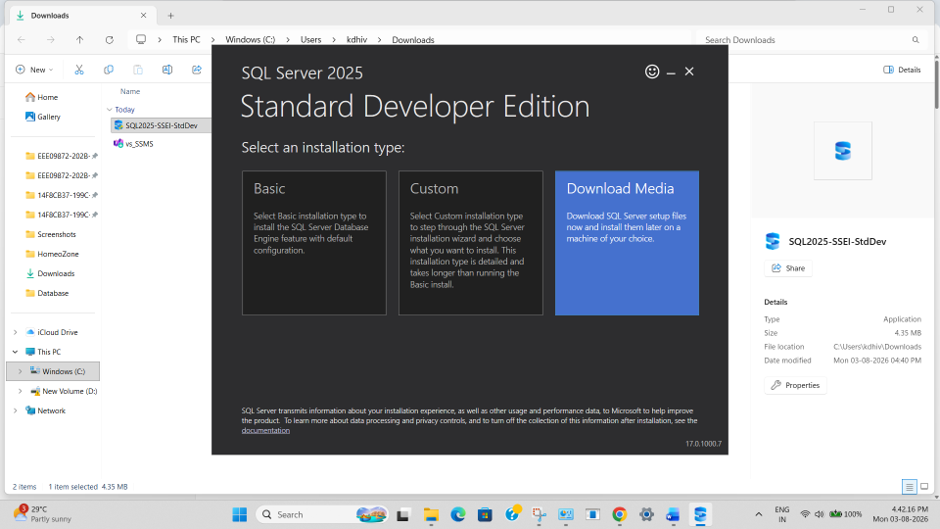Click Share button in the details pane
This screenshot has width=940, height=529.
click(x=788, y=268)
